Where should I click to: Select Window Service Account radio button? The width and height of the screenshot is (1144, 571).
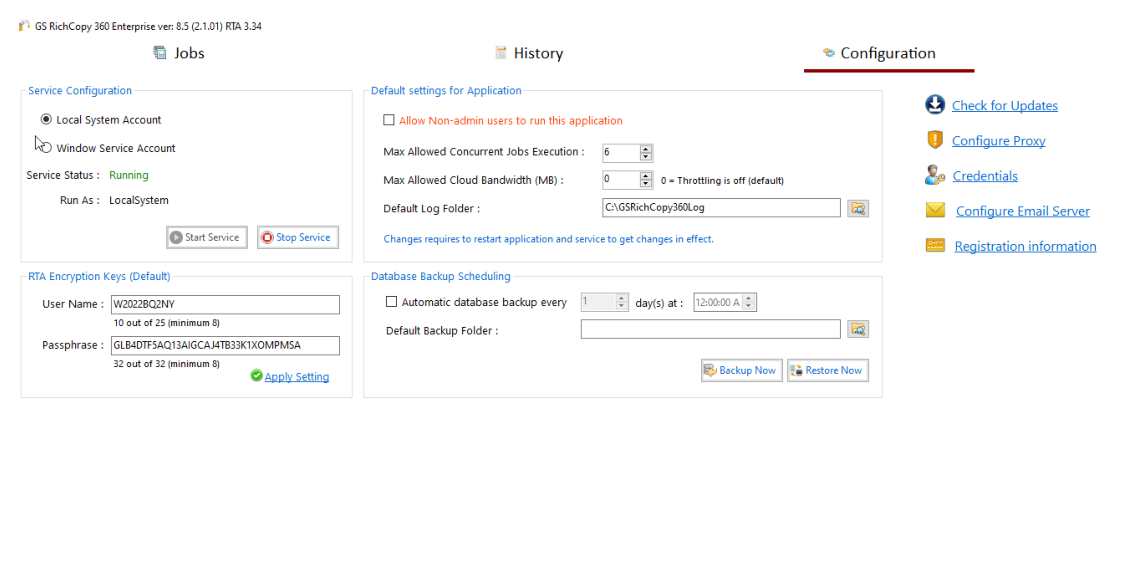[46, 148]
